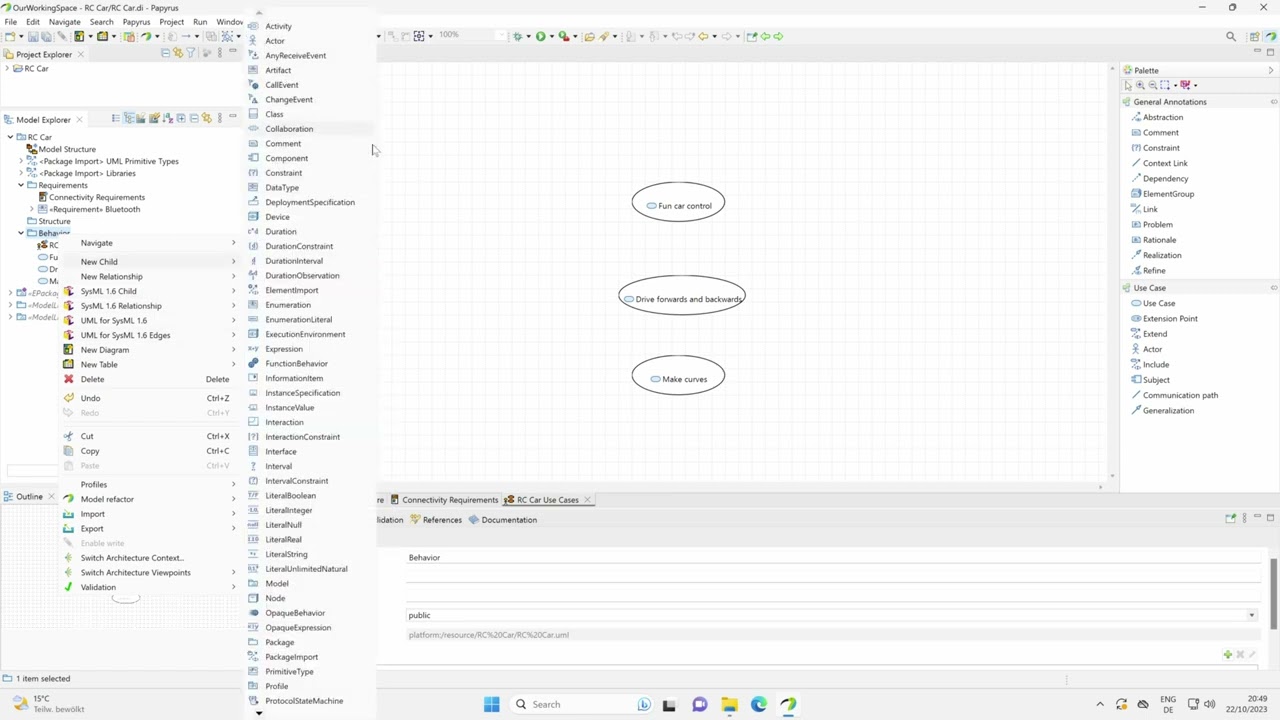Choose Switch Architecture Viewpoints menu entry
The height and width of the screenshot is (720, 1280).
point(152,573)
